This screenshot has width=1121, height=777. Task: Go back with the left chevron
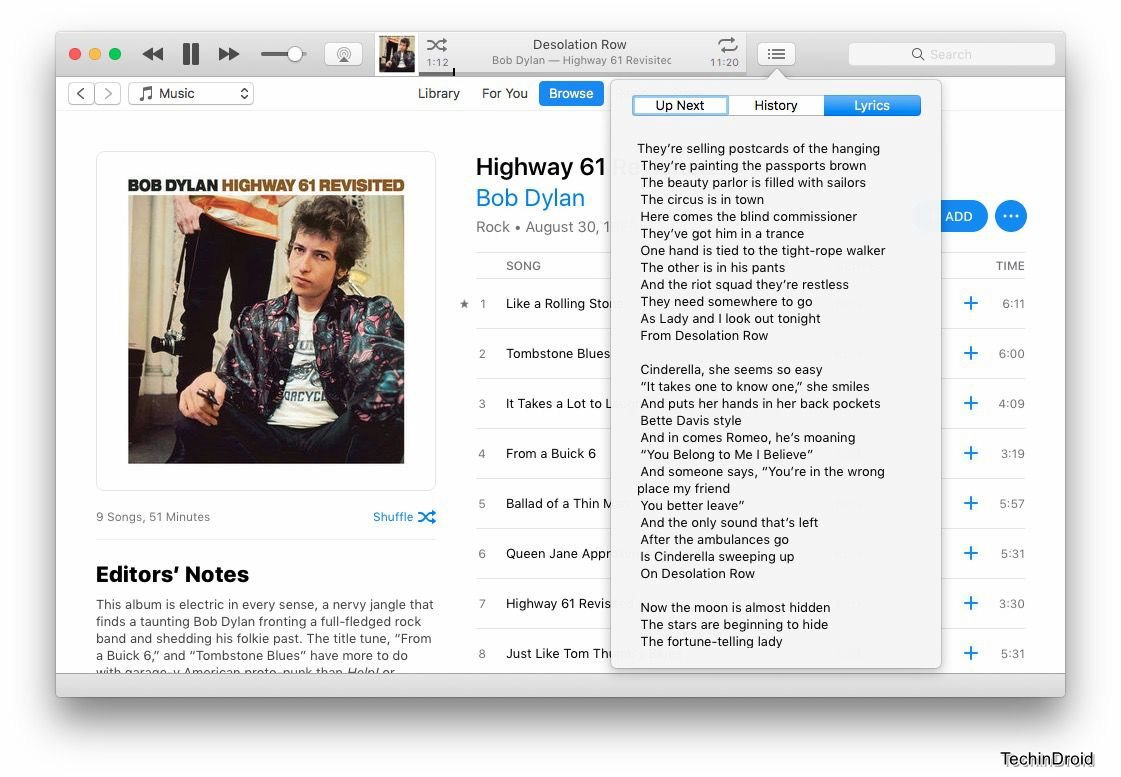pos(81,94)
